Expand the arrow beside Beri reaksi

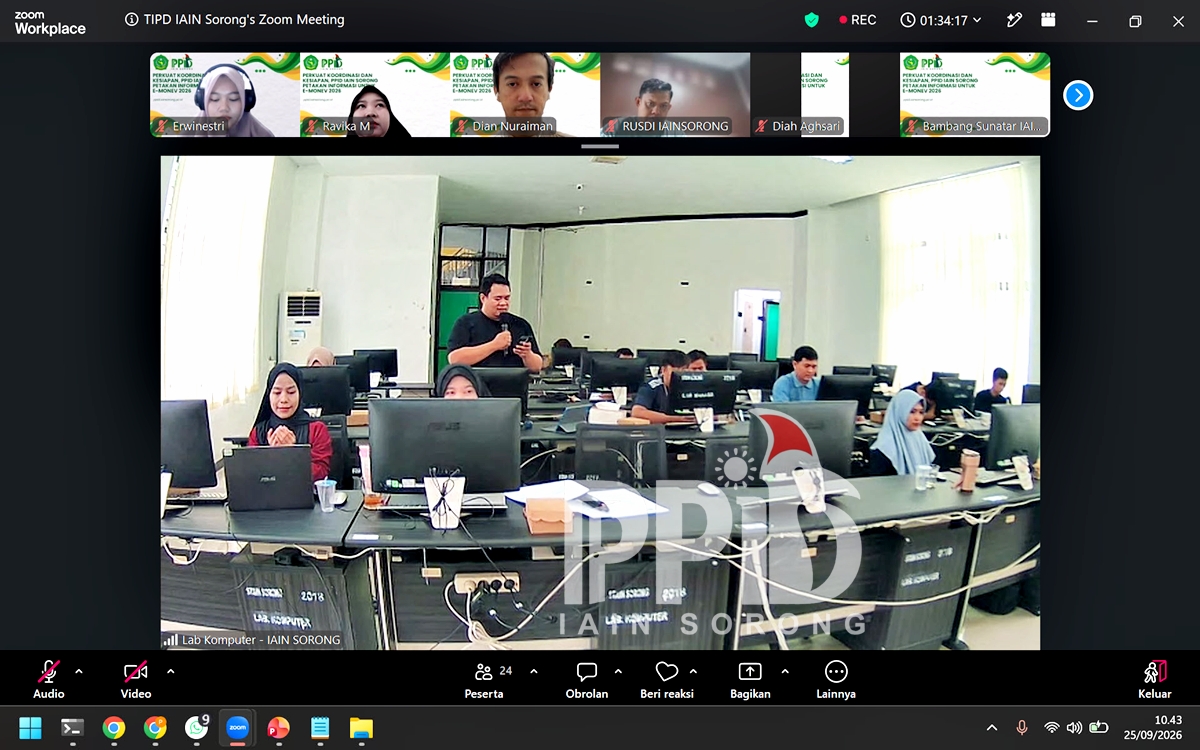coord(694,671)
